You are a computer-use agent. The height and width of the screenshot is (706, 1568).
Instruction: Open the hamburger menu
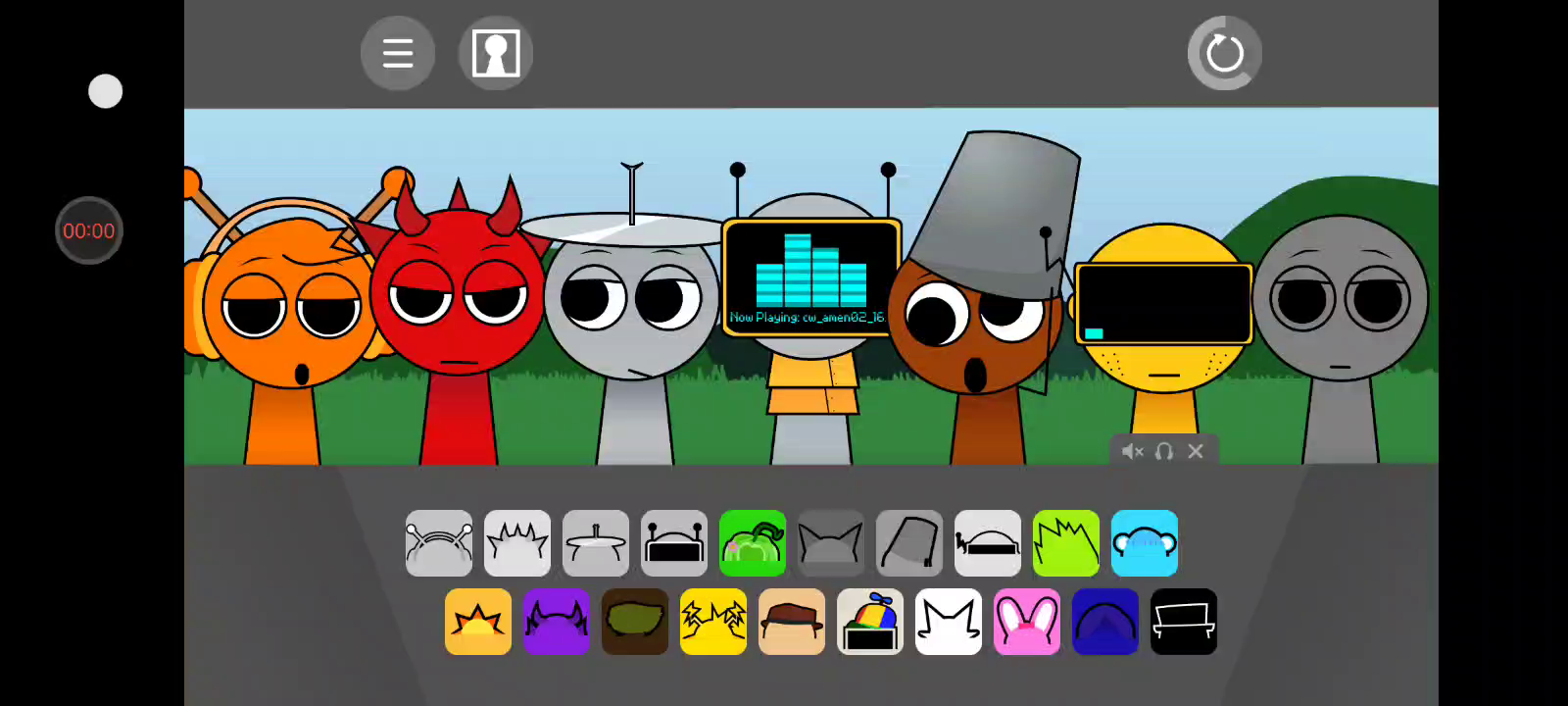[x=397, y=53]
